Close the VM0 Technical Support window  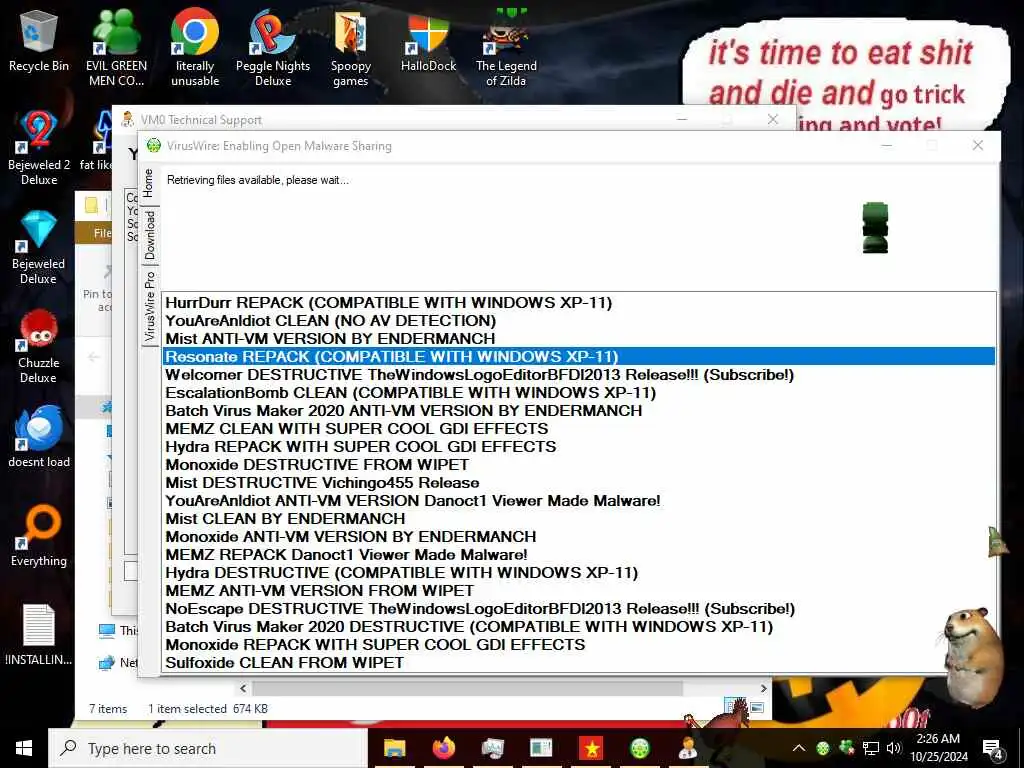[773, 119]
